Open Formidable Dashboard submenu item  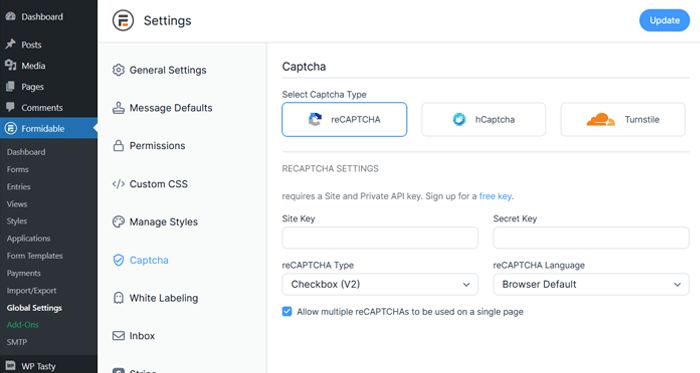(26, 152)
